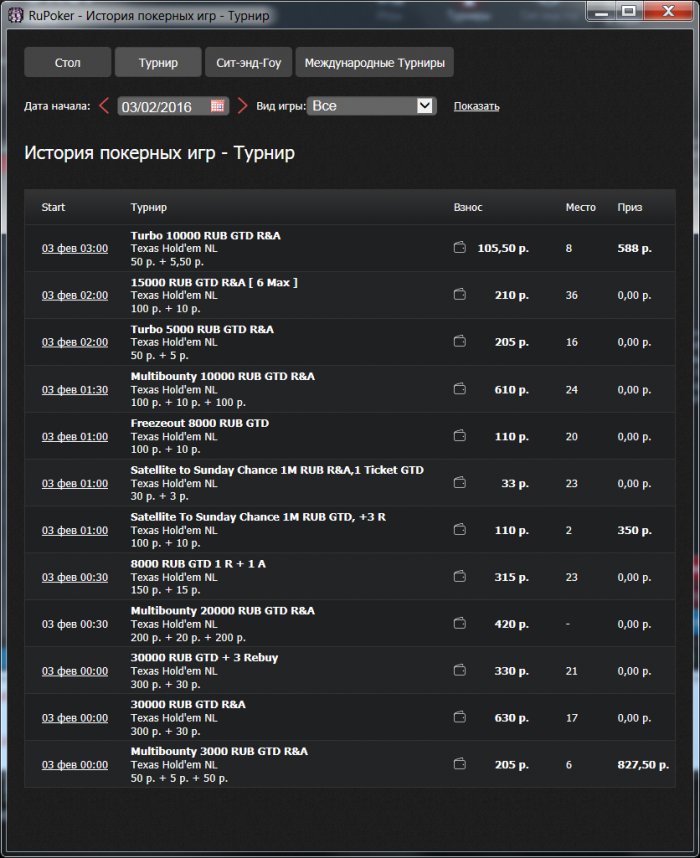Image resolution: width=700 pixels, height=858 pixels.
Task: Go to previous date with the left red arrow
Action: click(104, 106)
